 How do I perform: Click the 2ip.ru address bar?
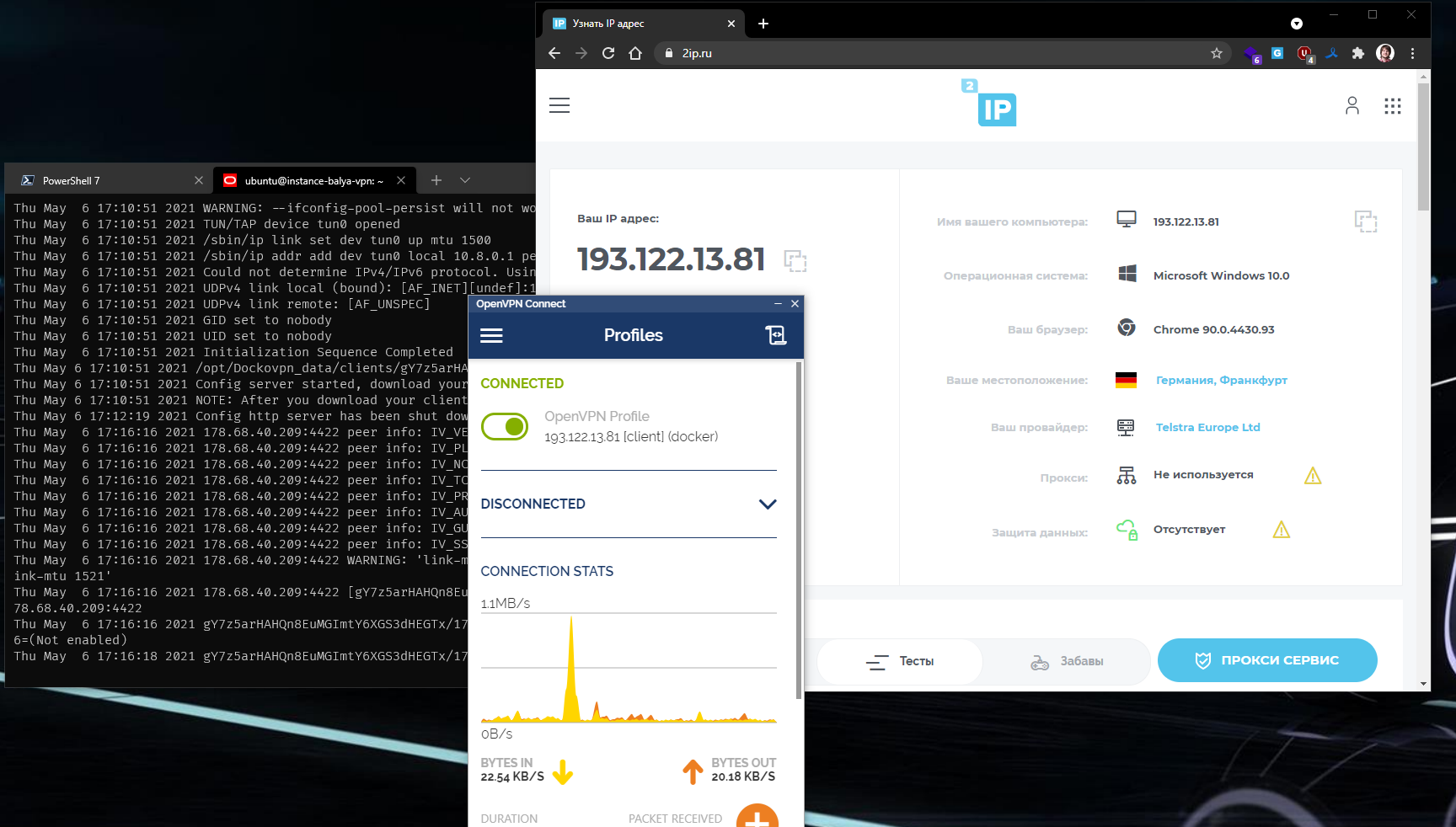point(927,53)
